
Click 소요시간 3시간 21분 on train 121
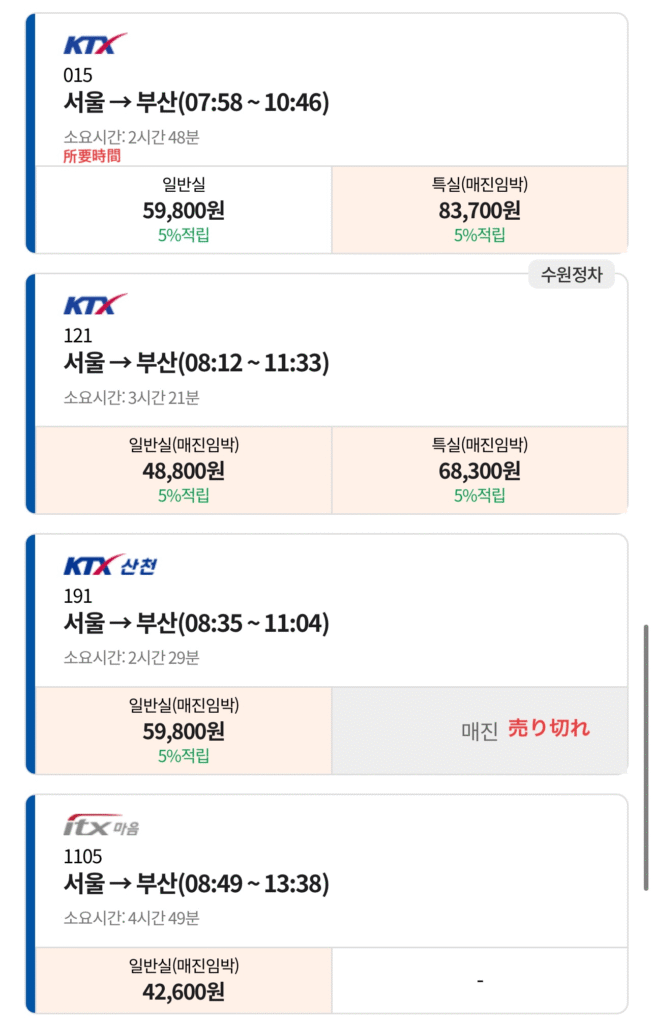coord(131,397)
